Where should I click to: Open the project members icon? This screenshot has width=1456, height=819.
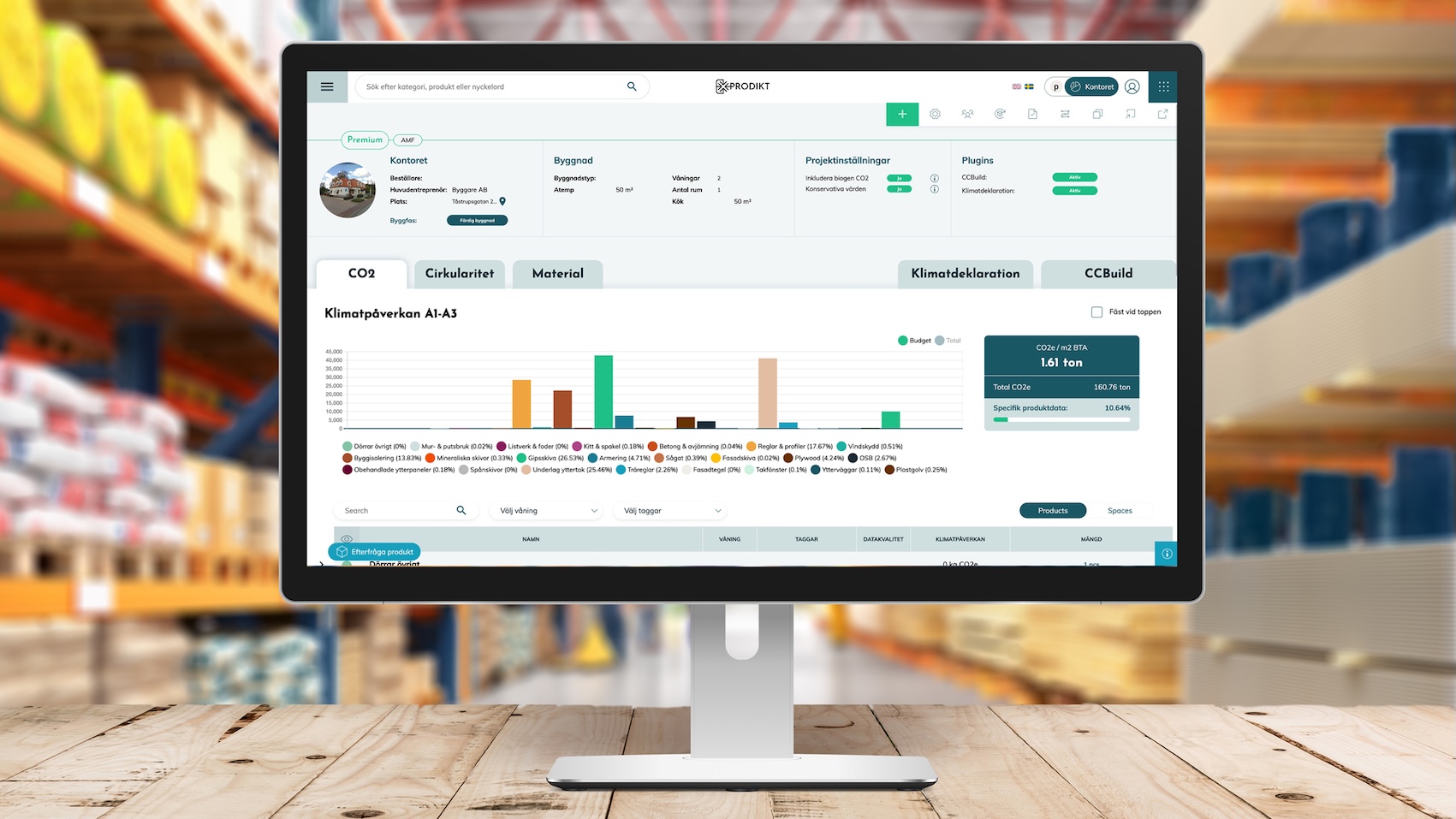click(967, 114)
